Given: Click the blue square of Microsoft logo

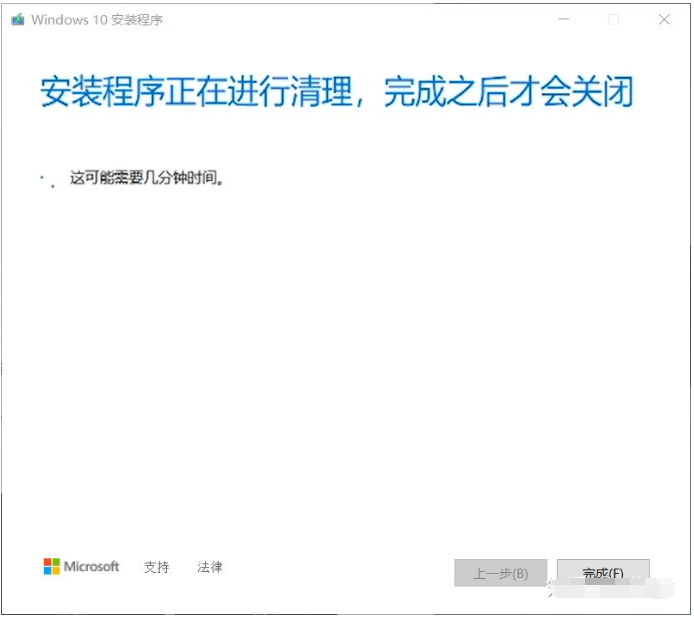Looking at the screenshot, I should coord(47,571).
